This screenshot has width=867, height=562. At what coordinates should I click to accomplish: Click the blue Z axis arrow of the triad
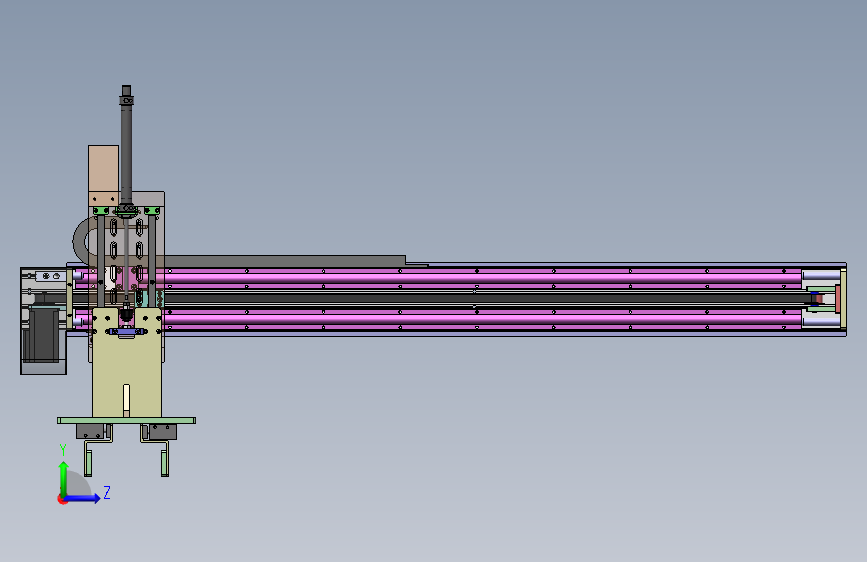[x=83, y=498]
